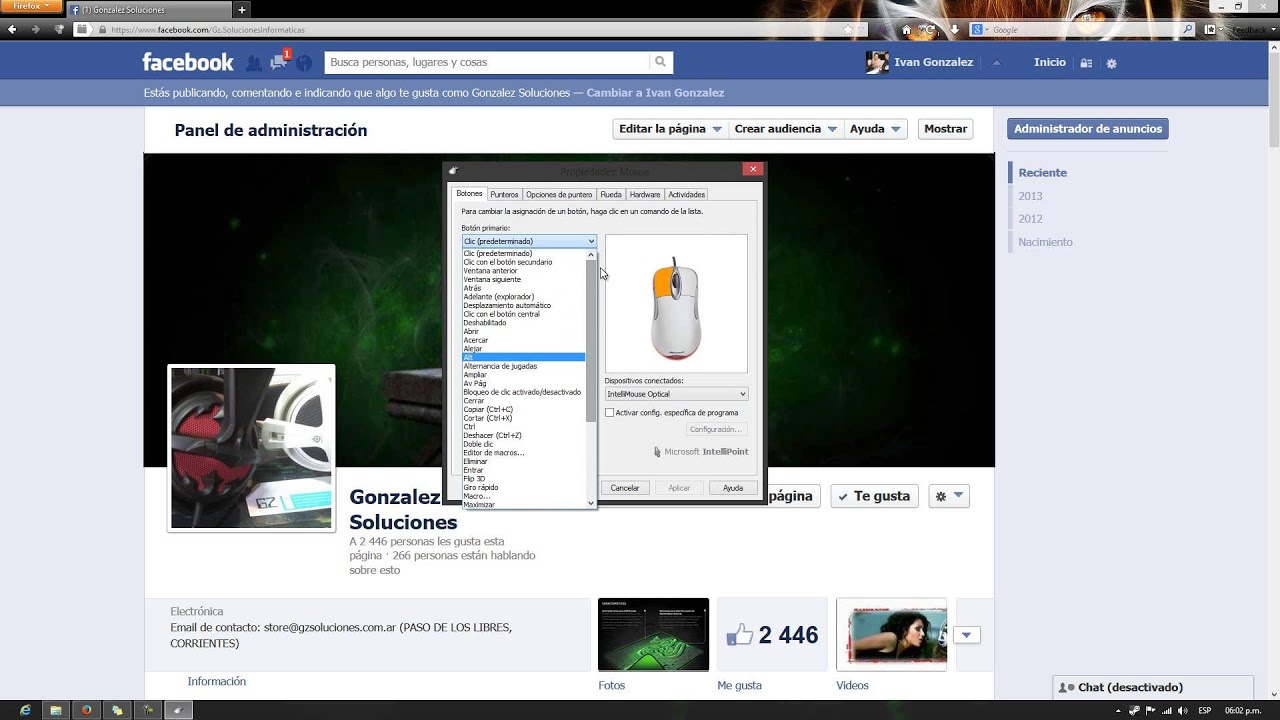The height and width of the screenshot is (720, 1280).
Task: Open privacy shortcuts lock icon in Facebook header
Action: click(x=1086, y=63)
